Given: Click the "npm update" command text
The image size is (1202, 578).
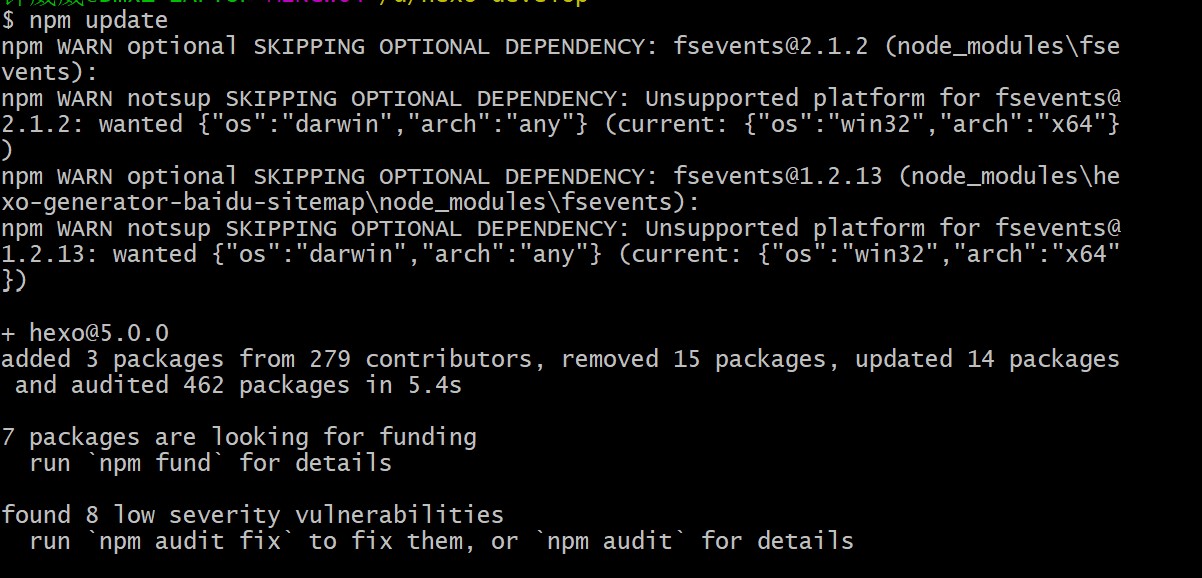Looking at the screenshot, I should click(98, 20).
